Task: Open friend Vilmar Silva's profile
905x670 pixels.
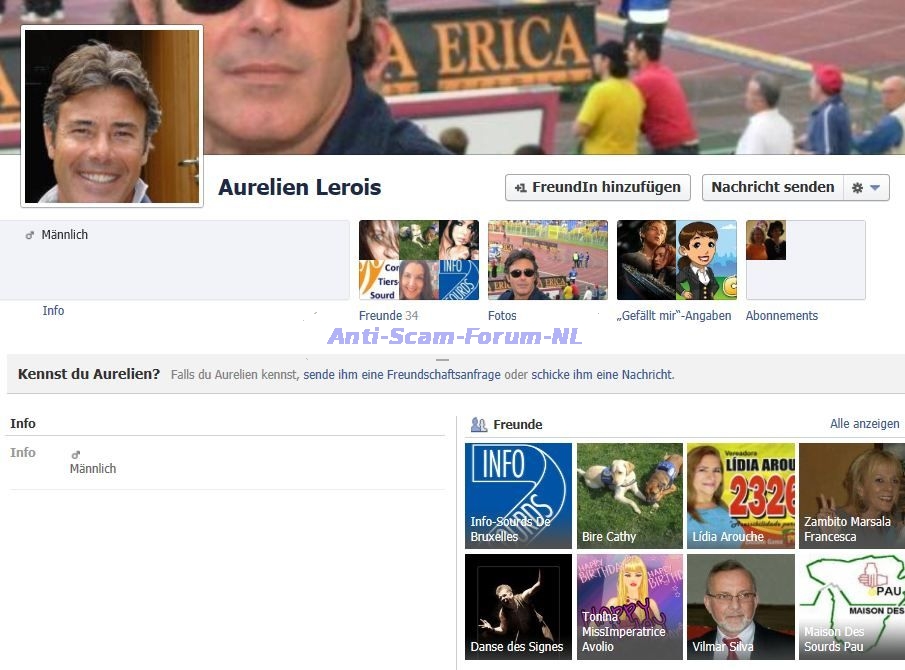Action: (740, 607)
